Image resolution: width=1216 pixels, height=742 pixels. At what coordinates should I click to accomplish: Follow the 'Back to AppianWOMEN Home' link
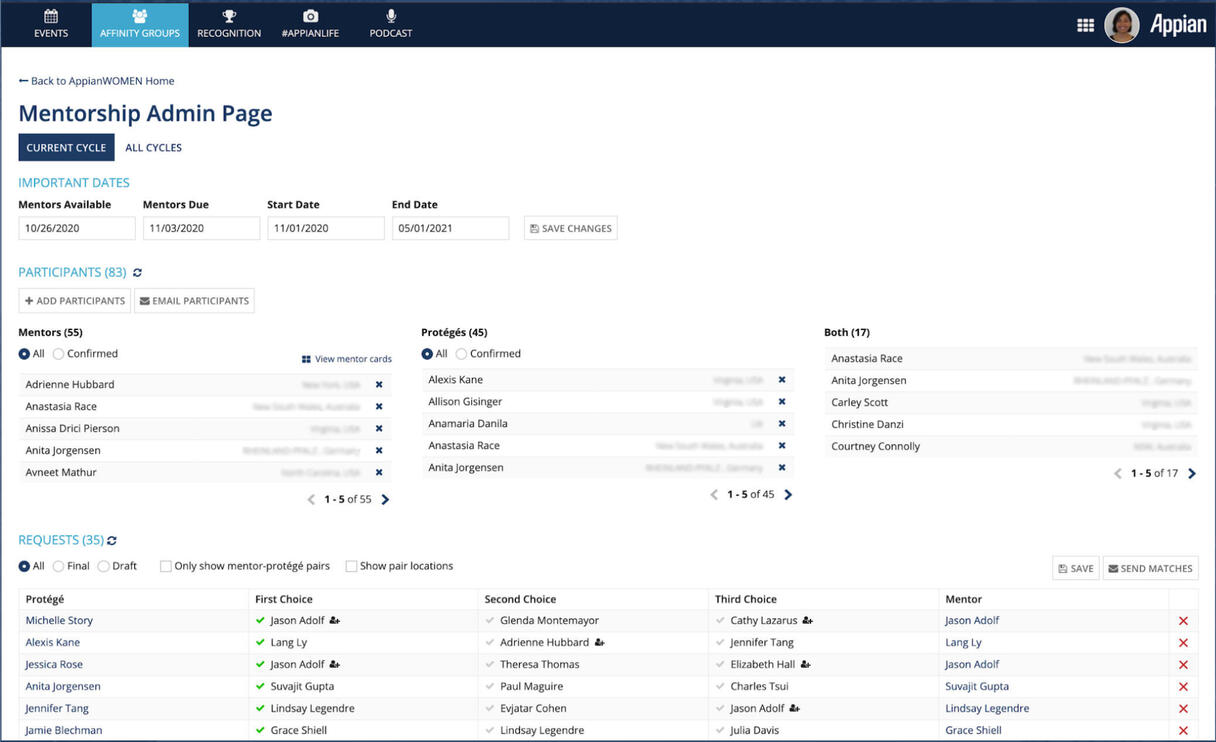coord(96,80)
